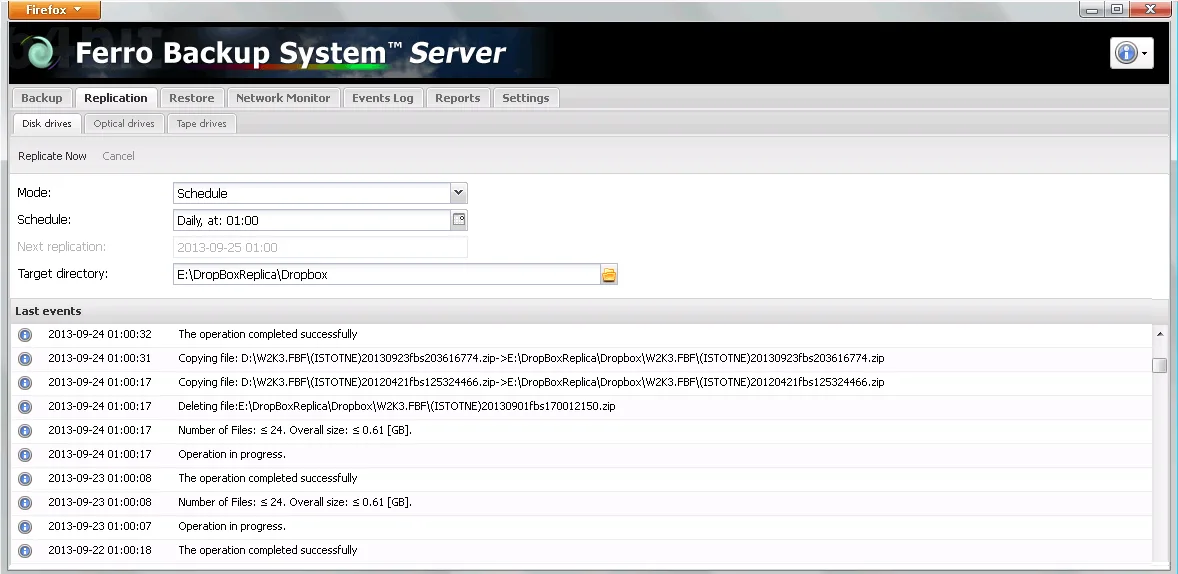
Task: Open the Firefox application menu
Action: (54, 10)
